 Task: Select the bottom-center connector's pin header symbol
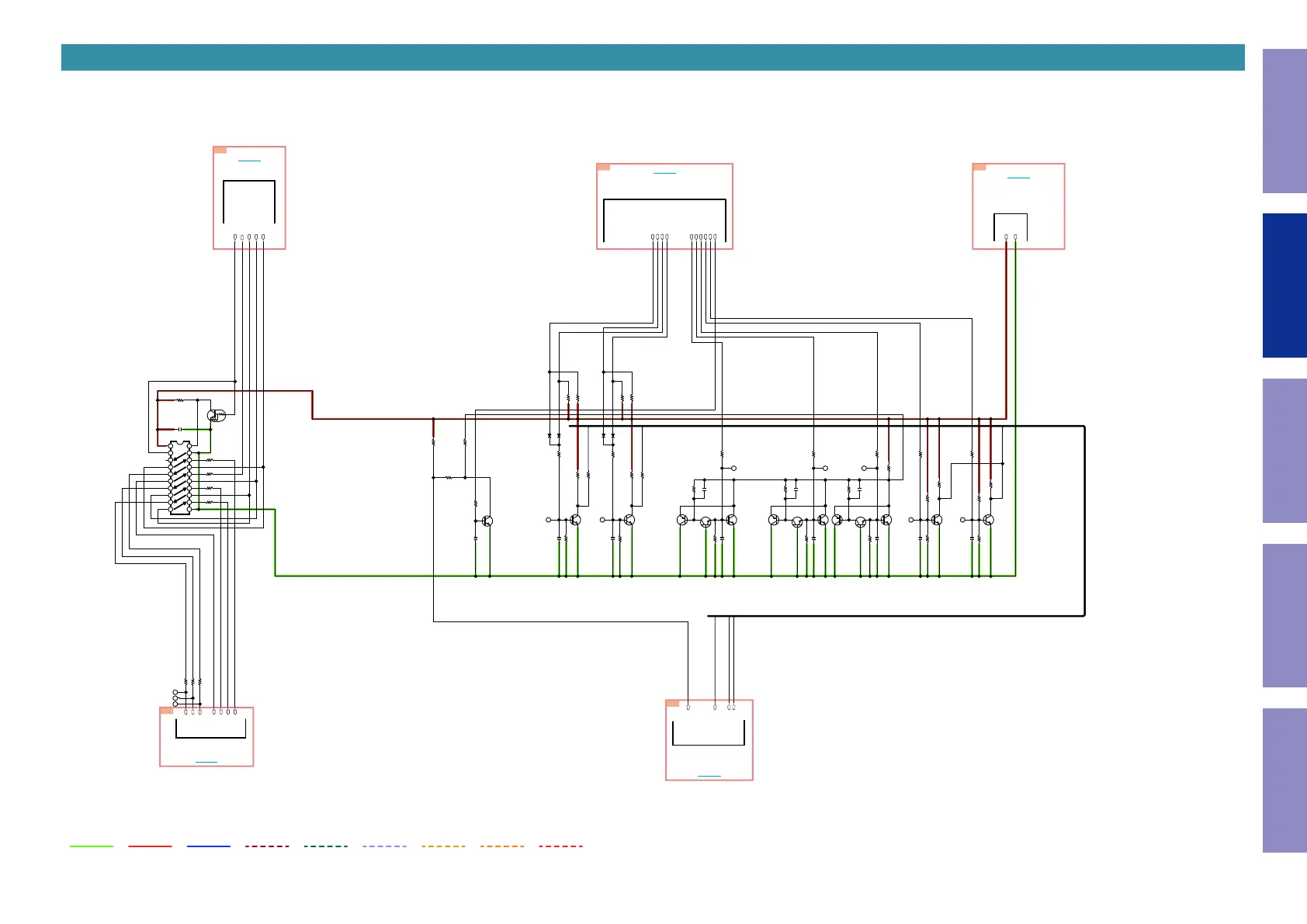click(708, 733)
